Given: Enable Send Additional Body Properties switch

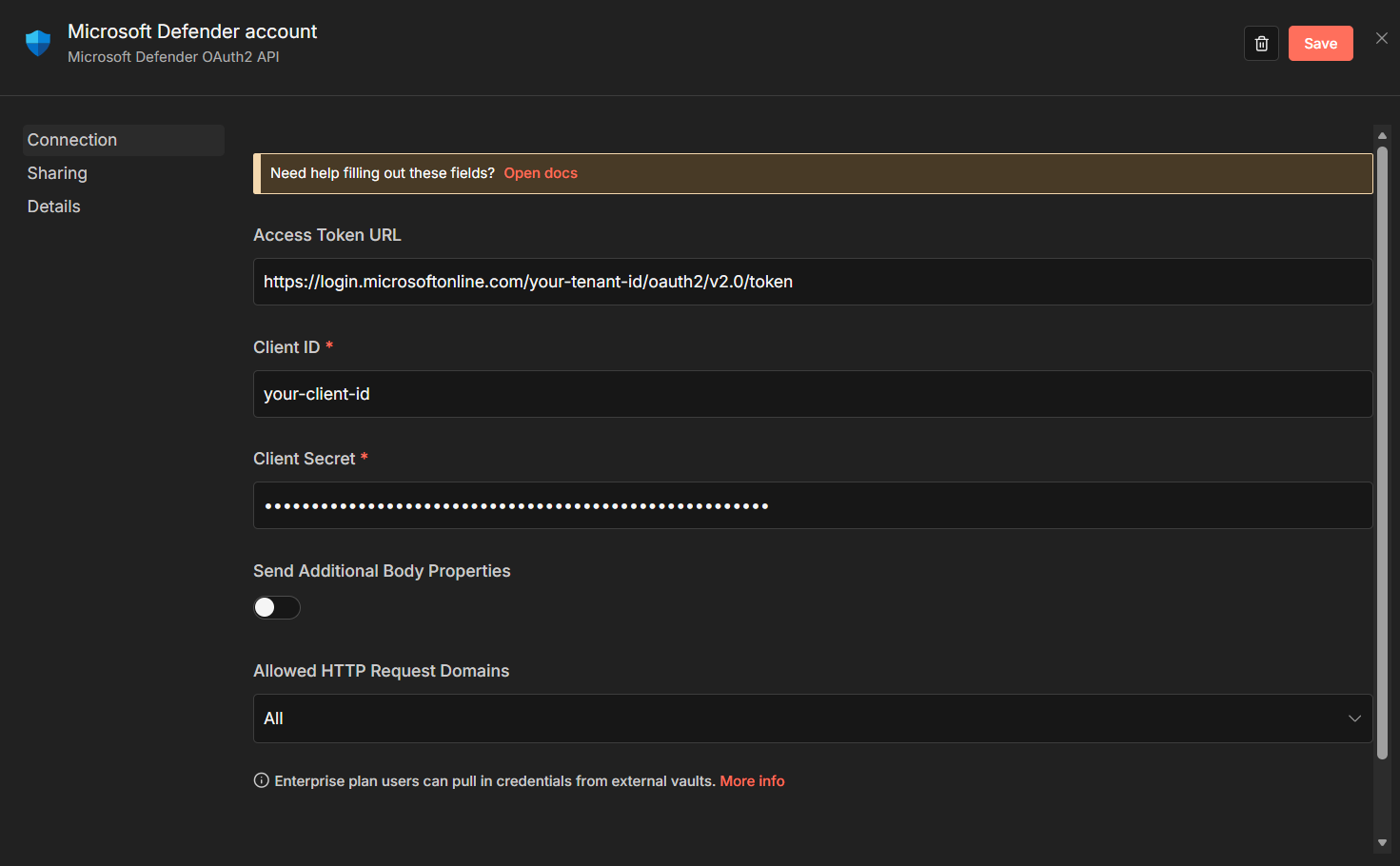Looking at the screenshot, I should pos(277,607).
